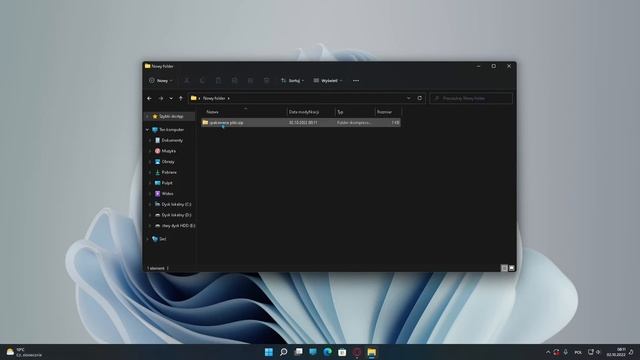Click File Explorer taskbar icon
Image resolution: width=640 pixels, height=360 pixels.
click(x=371, y=352)
